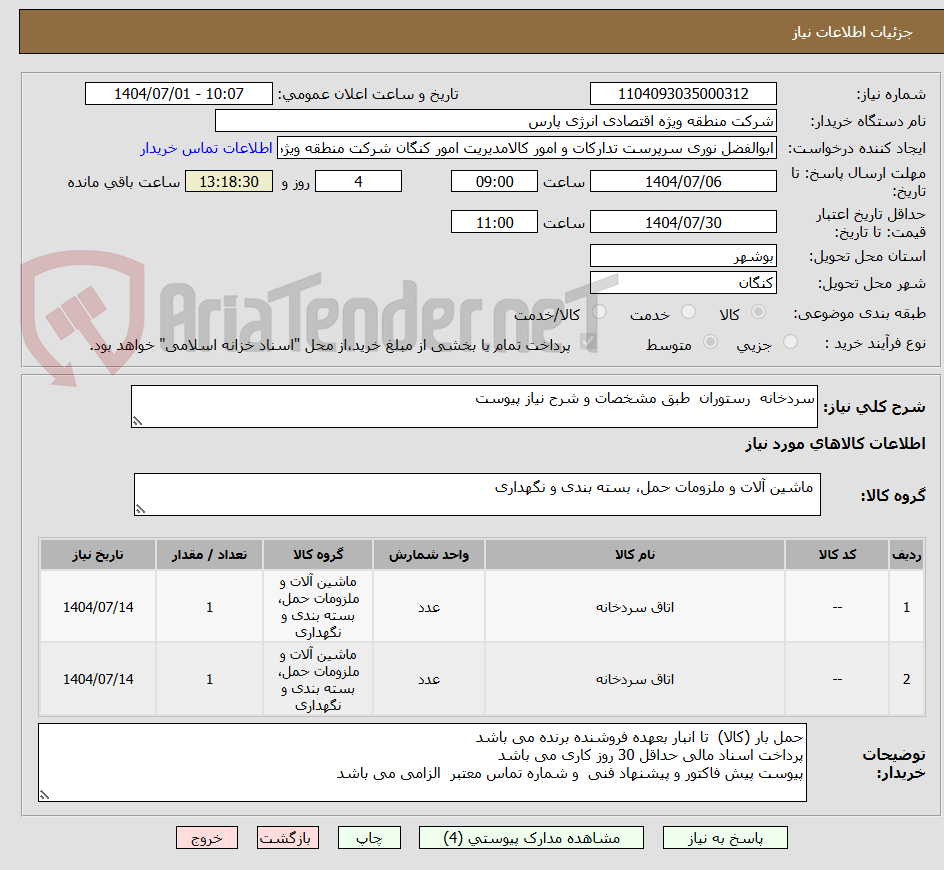Open the واحد شمارش column header
The height and width of the screenshot is (870, 944).
coord(428,554)
